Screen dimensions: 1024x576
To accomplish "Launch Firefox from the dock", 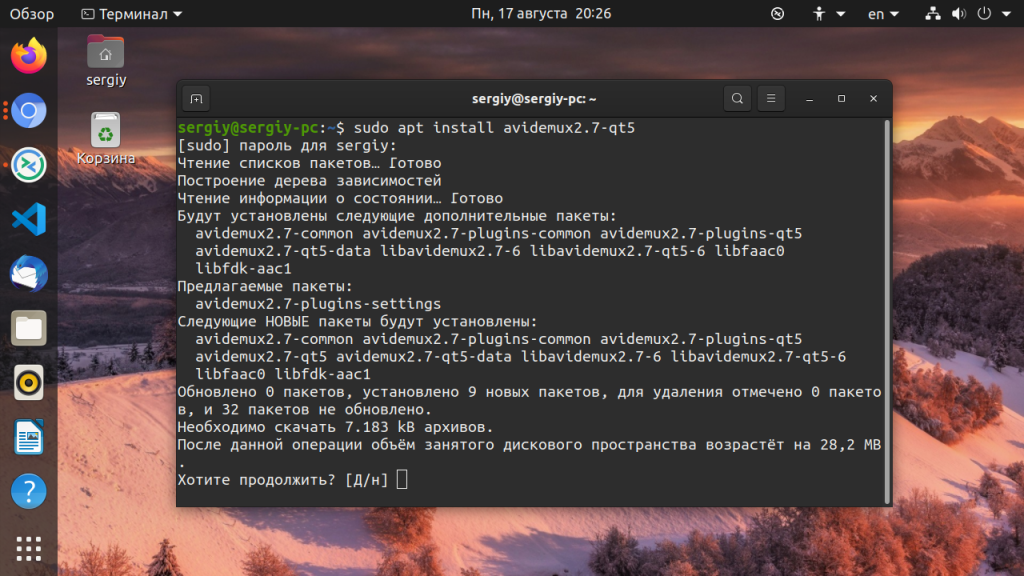I will 27,56.
